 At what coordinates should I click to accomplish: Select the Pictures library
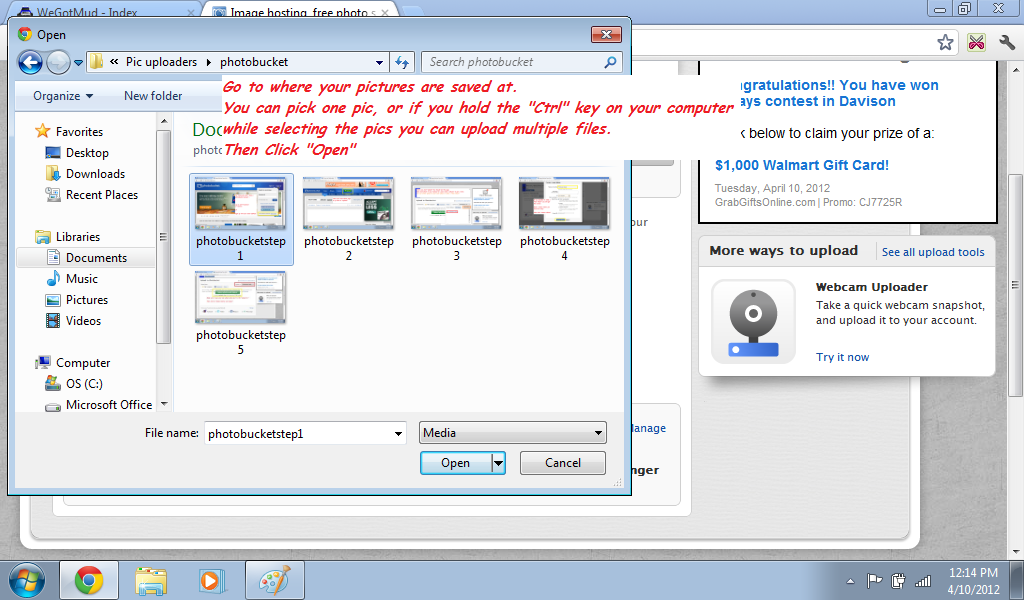[x=87, y=300]
